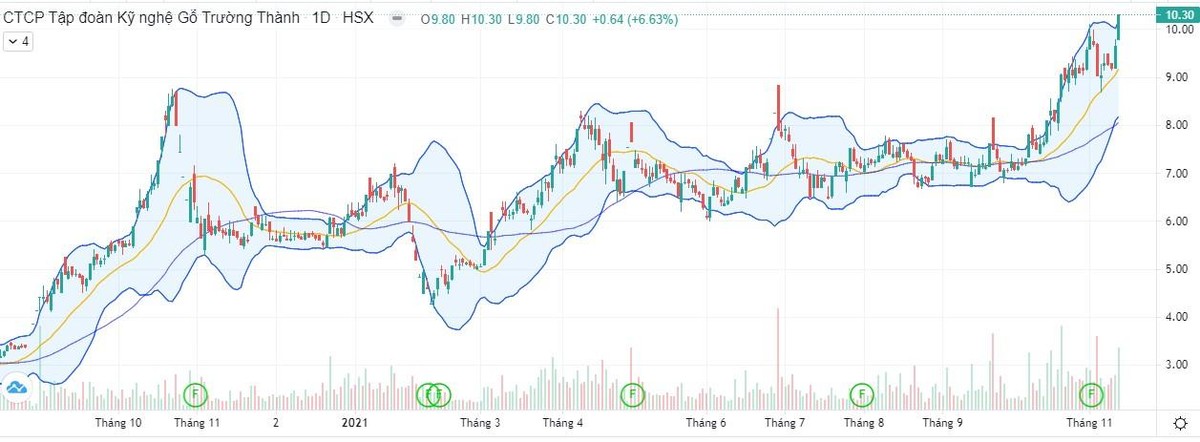The image size is (1200, 442).
Task: Click Tháng 9 on the time axis
Action: click(x=943, y=423)
